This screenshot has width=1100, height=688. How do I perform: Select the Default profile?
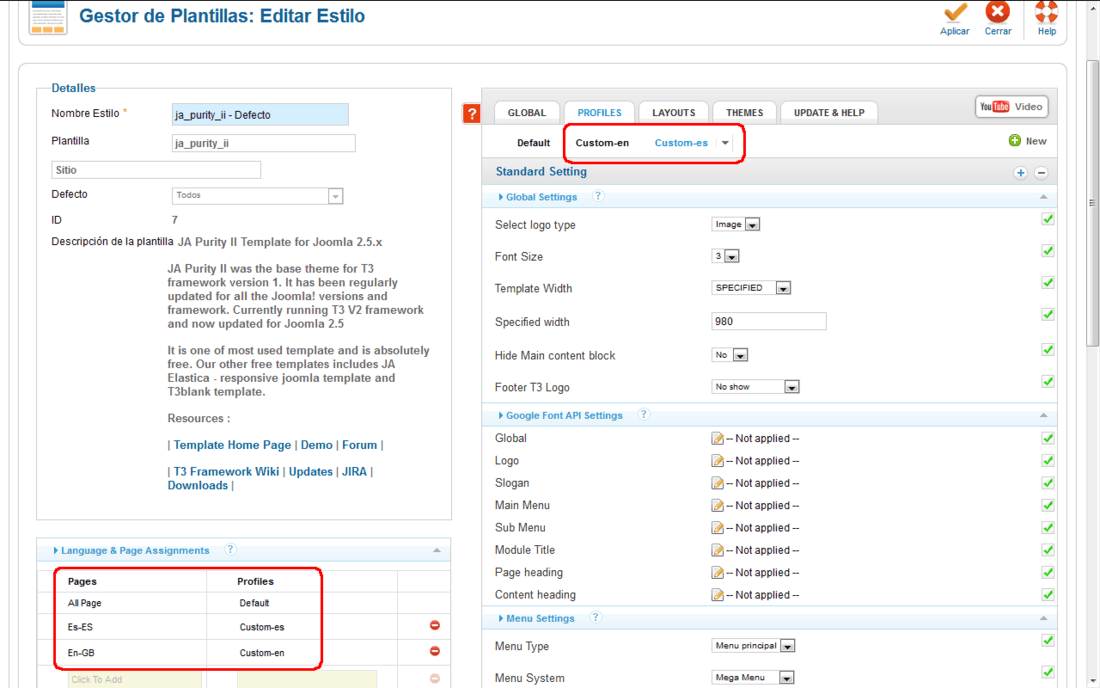pyautogui.click(x=533, y=143)
